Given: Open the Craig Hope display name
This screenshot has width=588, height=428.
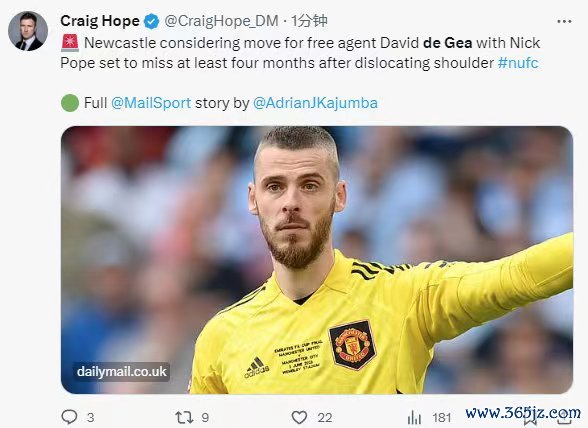Looking at the screenshot, I should [100, 21].
